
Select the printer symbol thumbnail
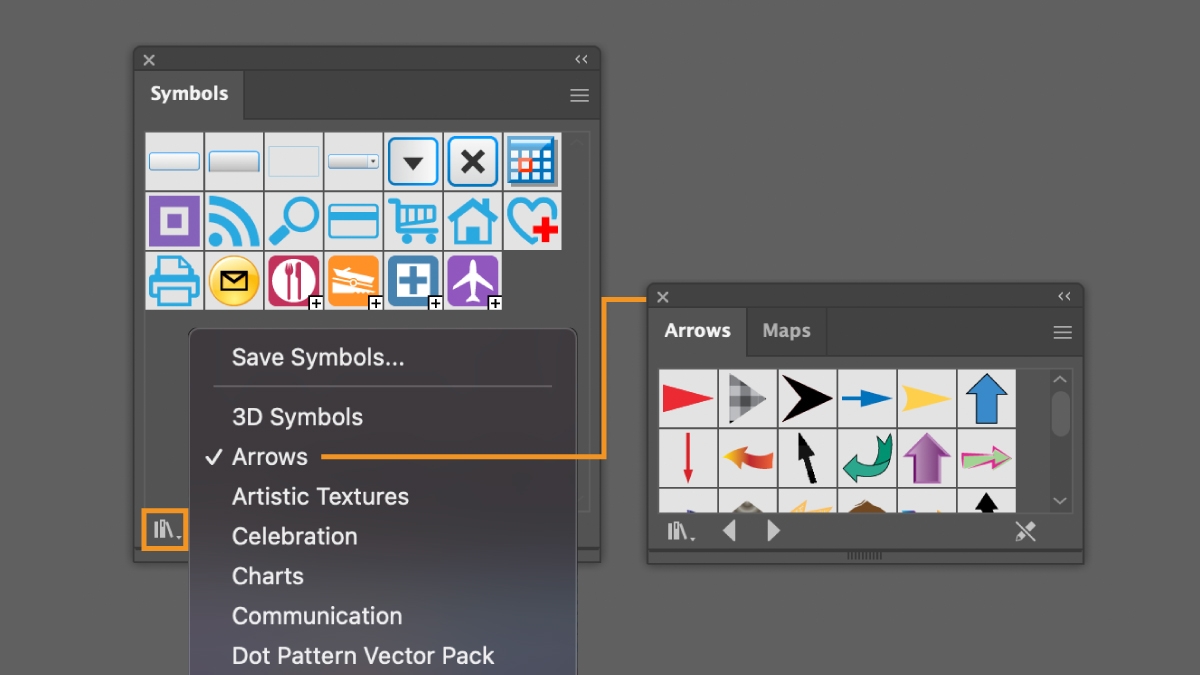[174, 281]
